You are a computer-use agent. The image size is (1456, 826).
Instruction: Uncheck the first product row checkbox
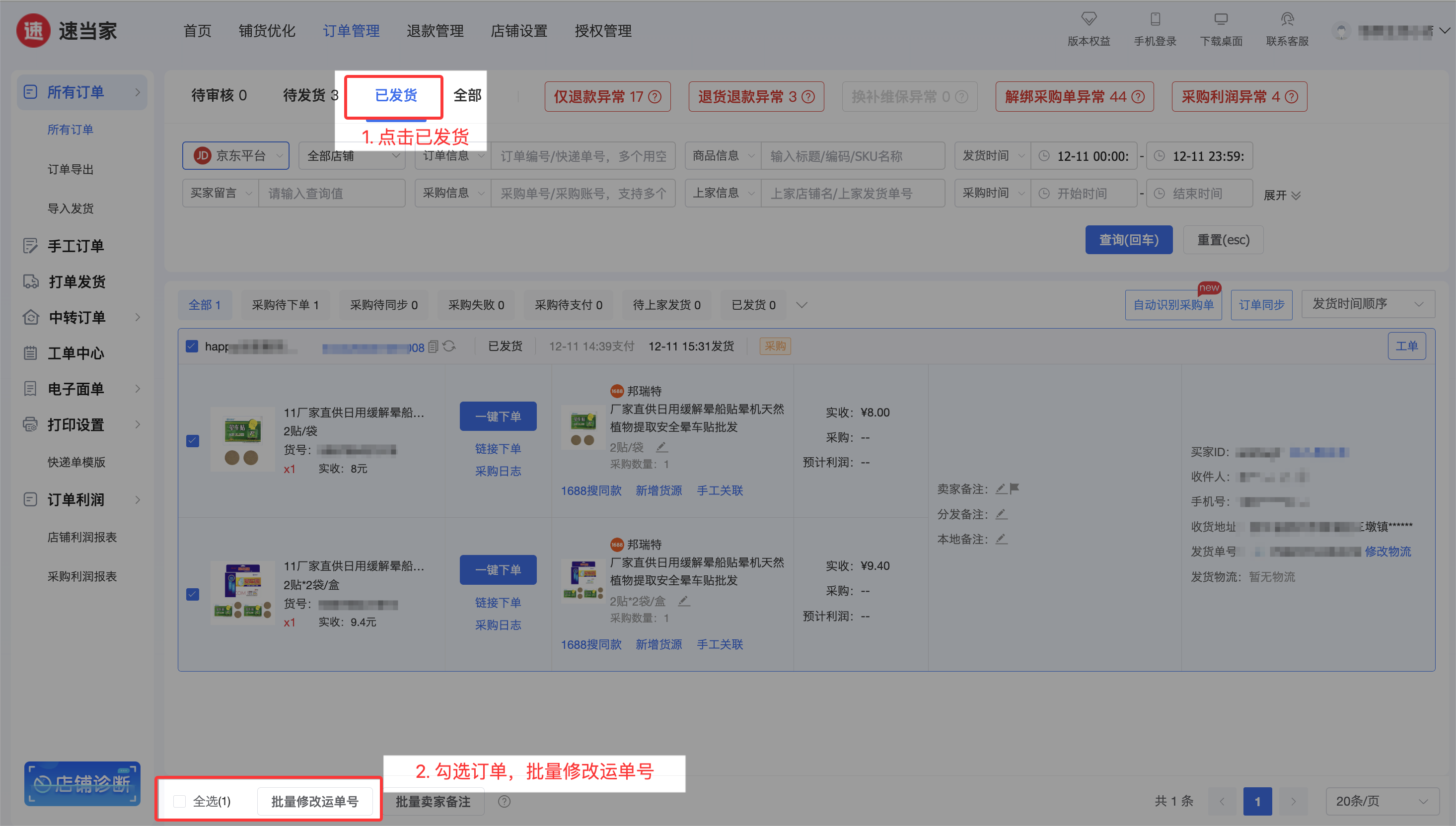point(193,441)
